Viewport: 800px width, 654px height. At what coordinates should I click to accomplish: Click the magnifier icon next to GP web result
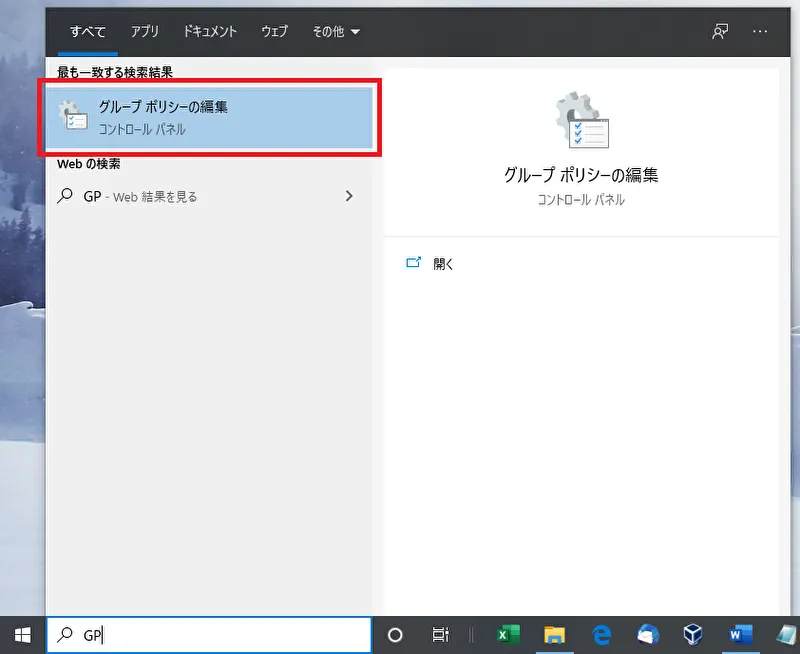tap(65, 196)
